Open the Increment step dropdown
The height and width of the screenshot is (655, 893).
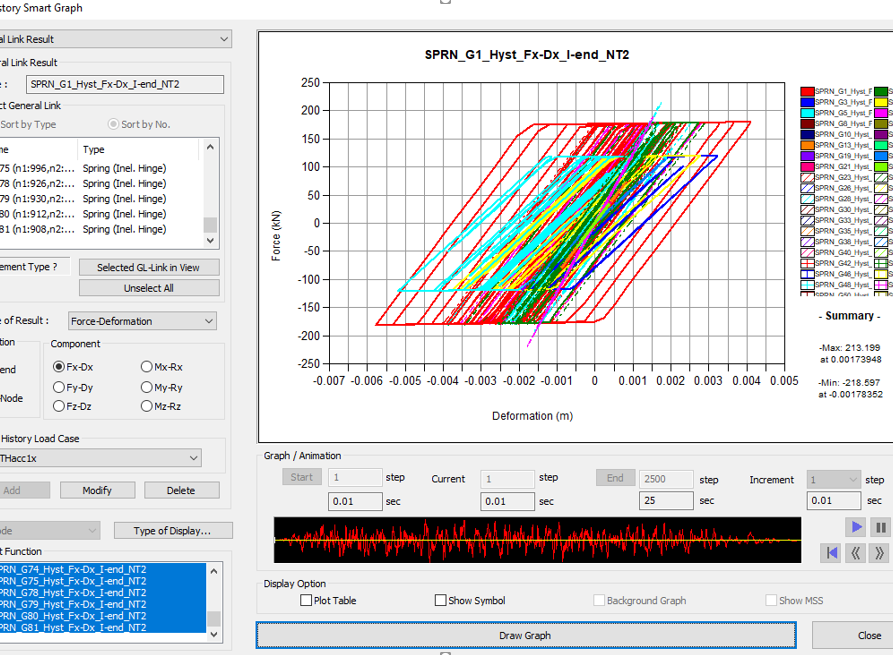point(833,480)
